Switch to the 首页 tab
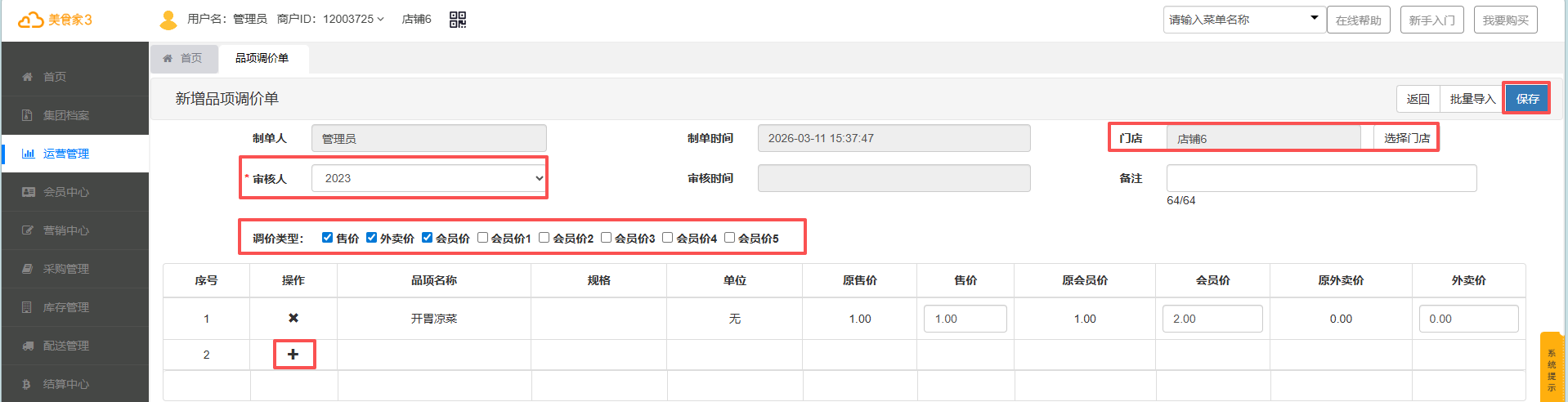Viewport: 1568px width, 402px height. click(183, 58)
